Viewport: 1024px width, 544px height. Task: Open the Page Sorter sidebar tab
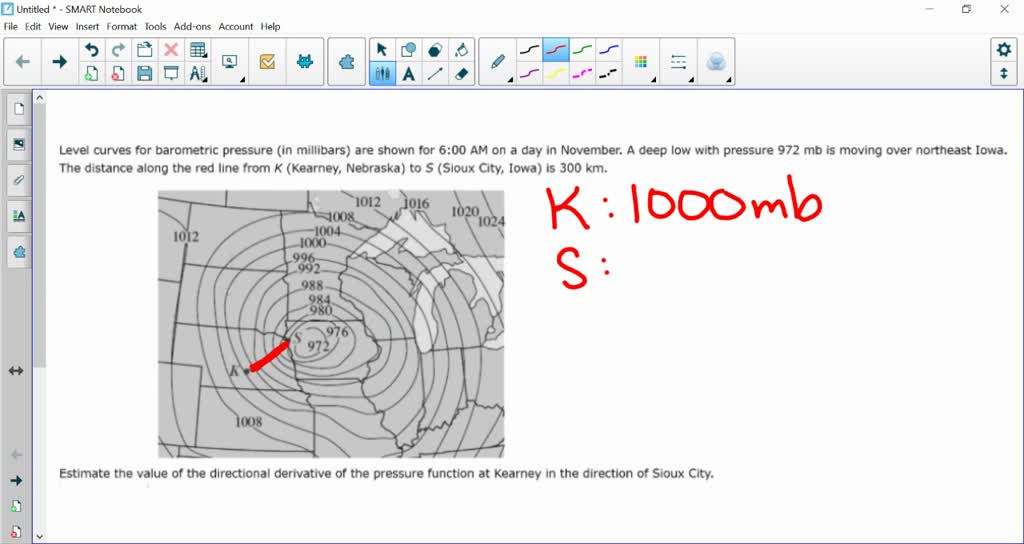(x=18, y=109)
